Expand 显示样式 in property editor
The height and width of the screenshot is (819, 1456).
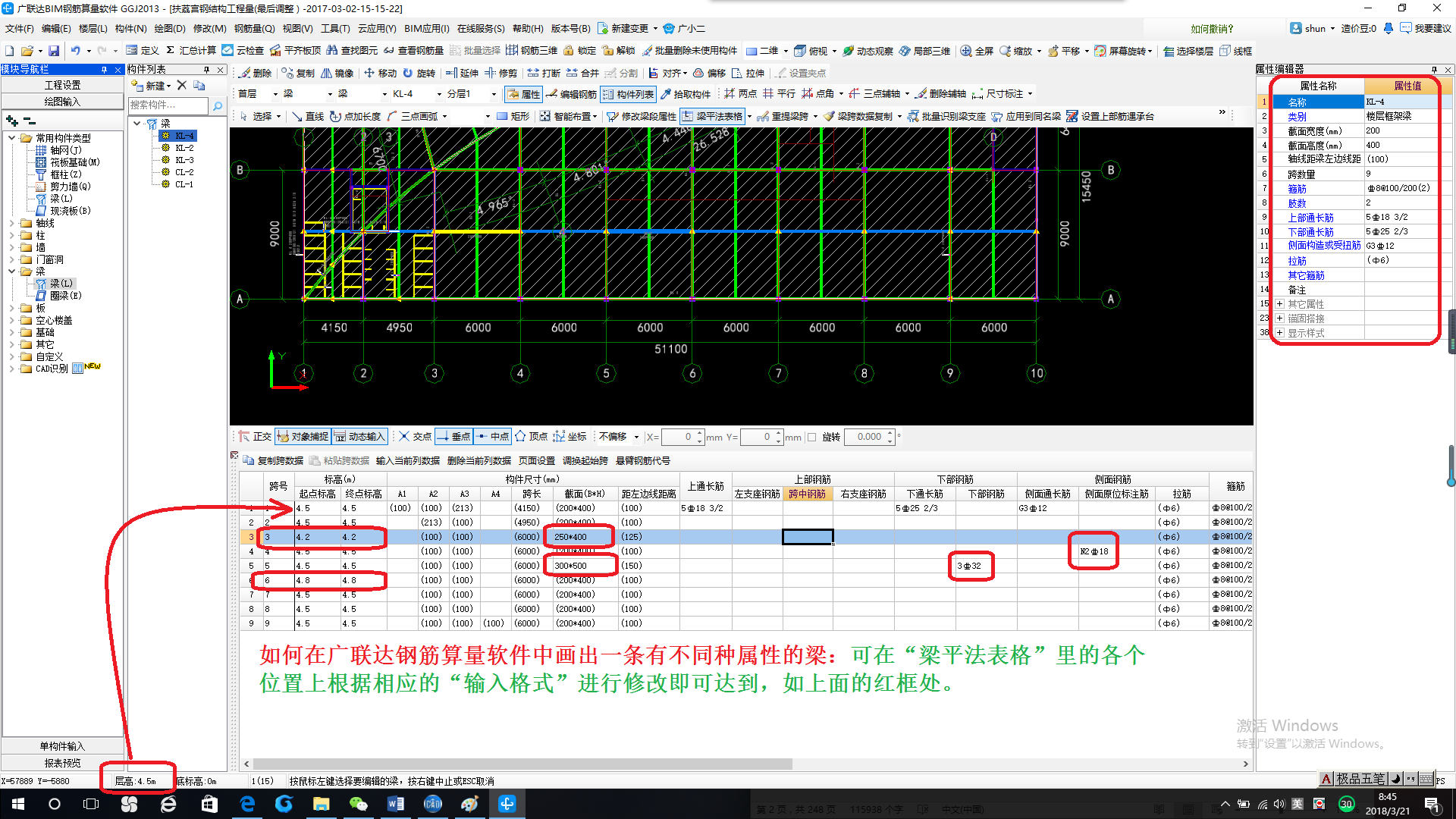(1279, 333)
